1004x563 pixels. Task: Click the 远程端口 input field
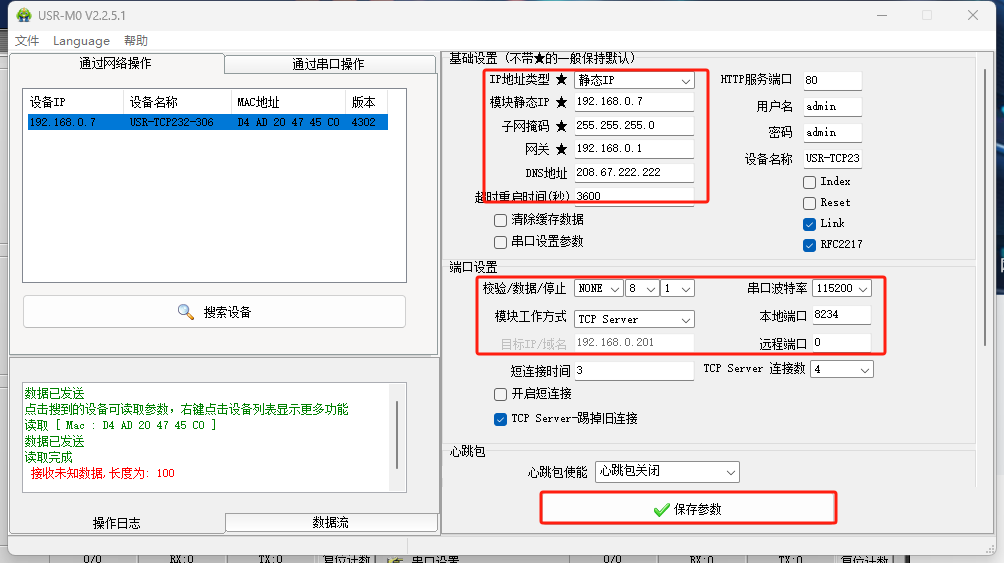click(x=841, y=343)
